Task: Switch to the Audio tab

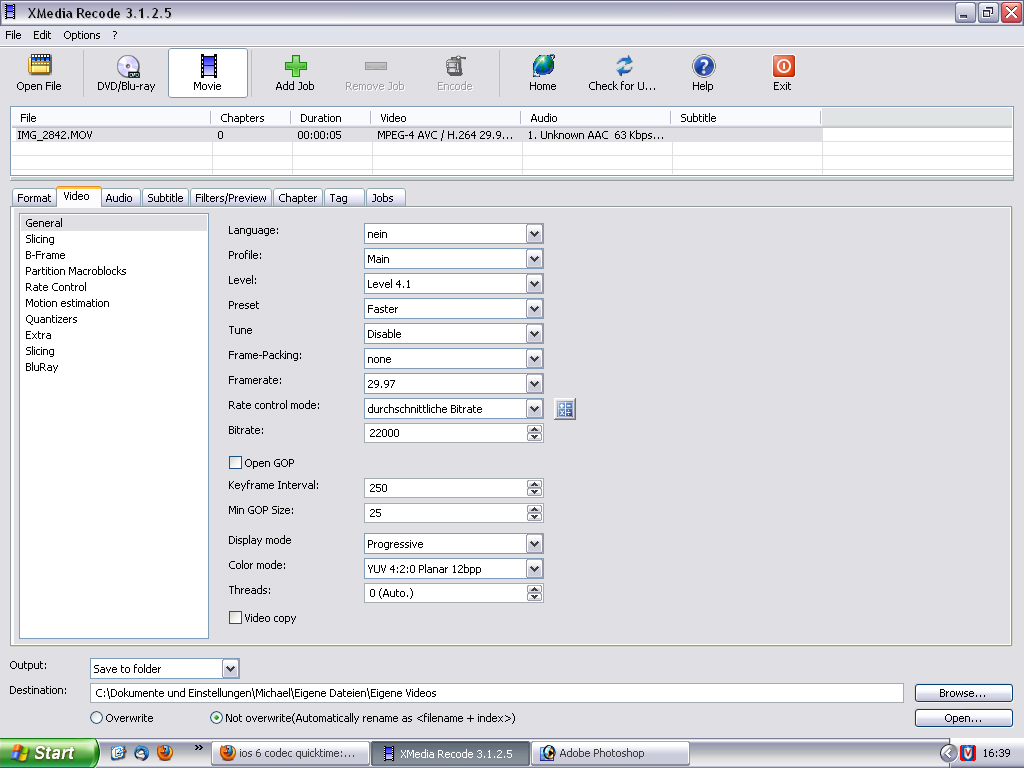Action: point(119,198)
